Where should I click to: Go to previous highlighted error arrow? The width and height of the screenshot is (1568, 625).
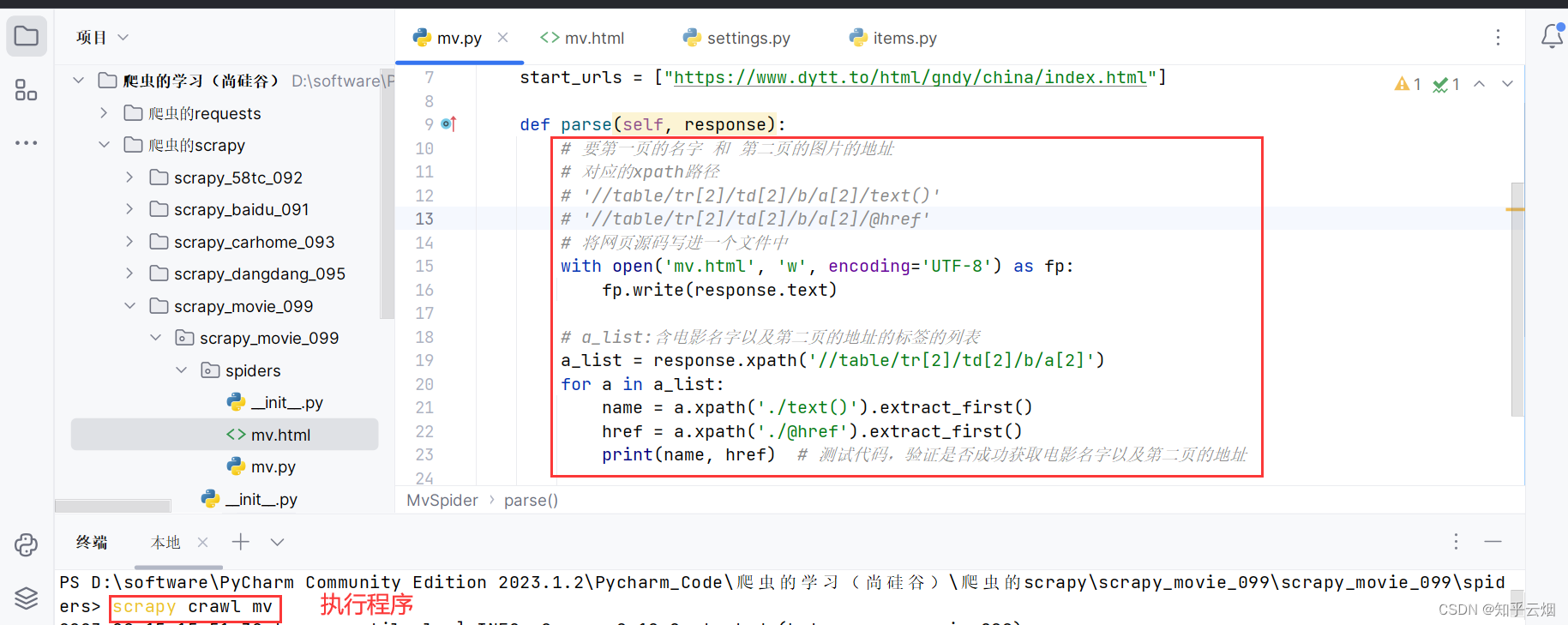pyautogui.click(x=1480, y=84)
